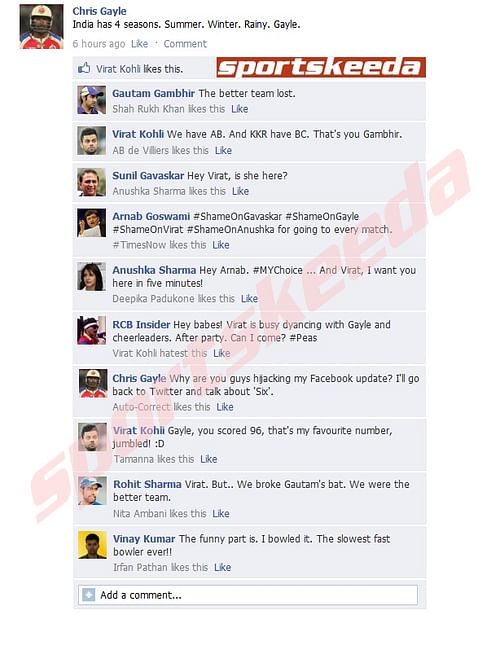The width and height of the screenshot is (500, 668).
Task: Like the original post under the 6 hours ago timestamp
Action: pyautogui.click(x=139, y=44)
